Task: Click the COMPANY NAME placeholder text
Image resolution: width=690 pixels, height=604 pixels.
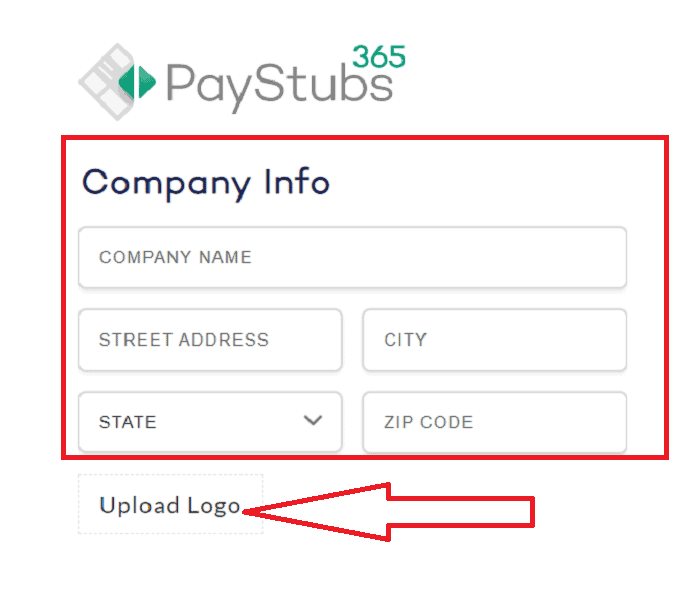Action: [175, 257]
